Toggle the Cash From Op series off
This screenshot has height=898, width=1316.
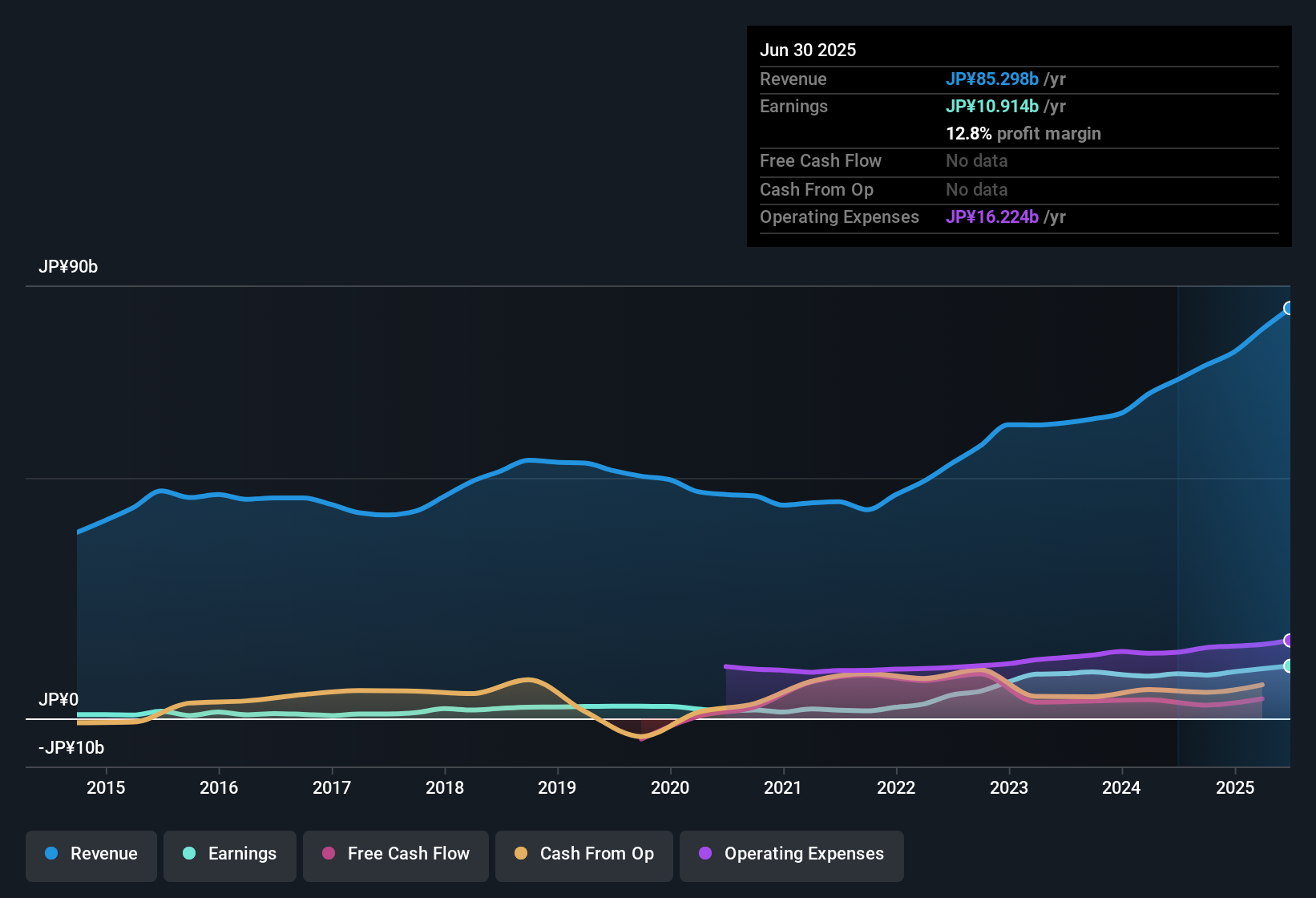[x=583, y=854]
